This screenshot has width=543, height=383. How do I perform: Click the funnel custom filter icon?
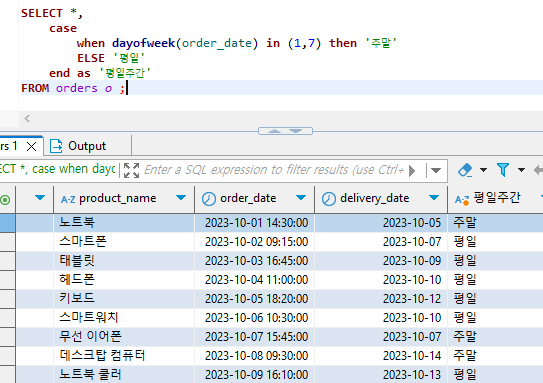pos(503,170)
